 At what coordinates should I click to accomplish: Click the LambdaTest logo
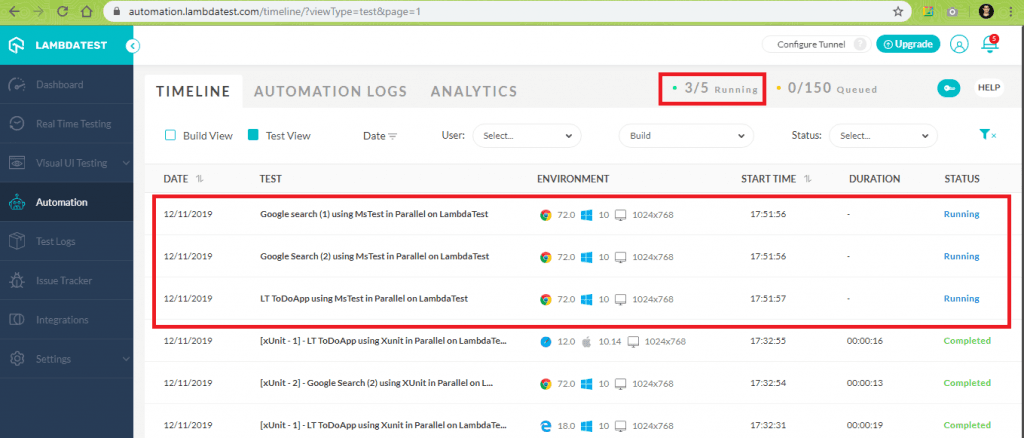pyautogui.click(x=60, y=45)
